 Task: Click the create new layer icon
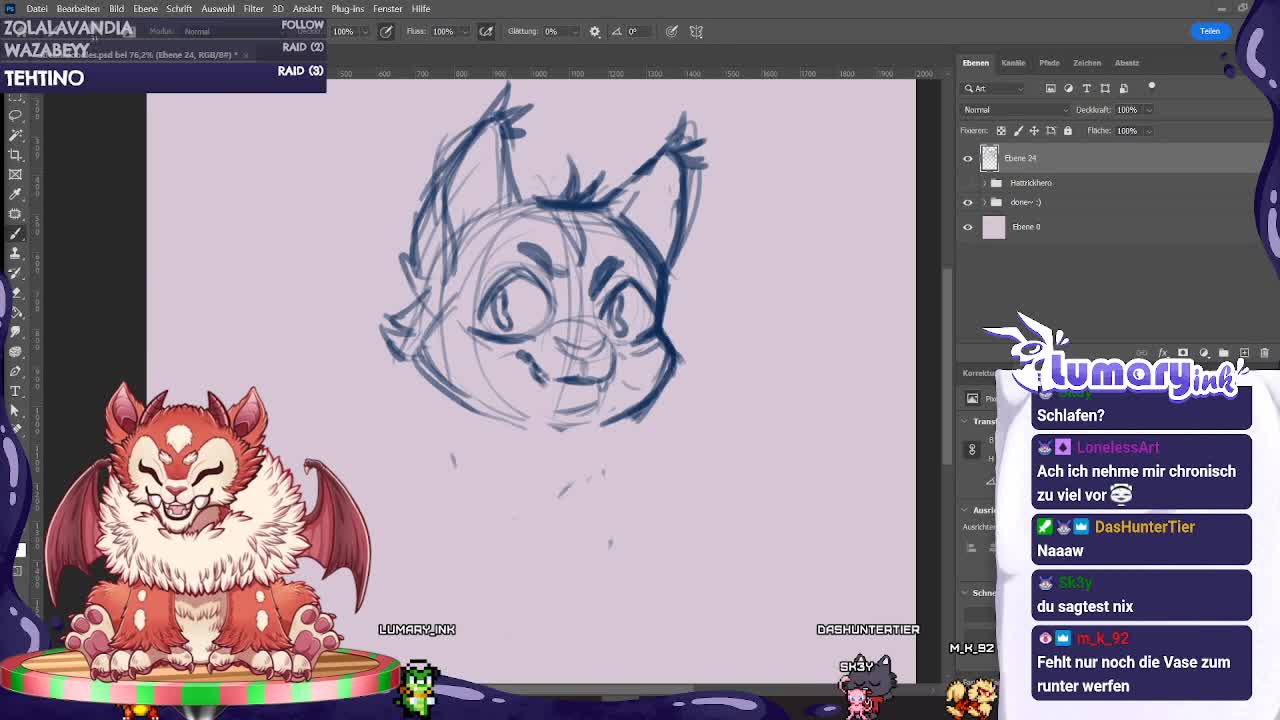(1244, 353)
